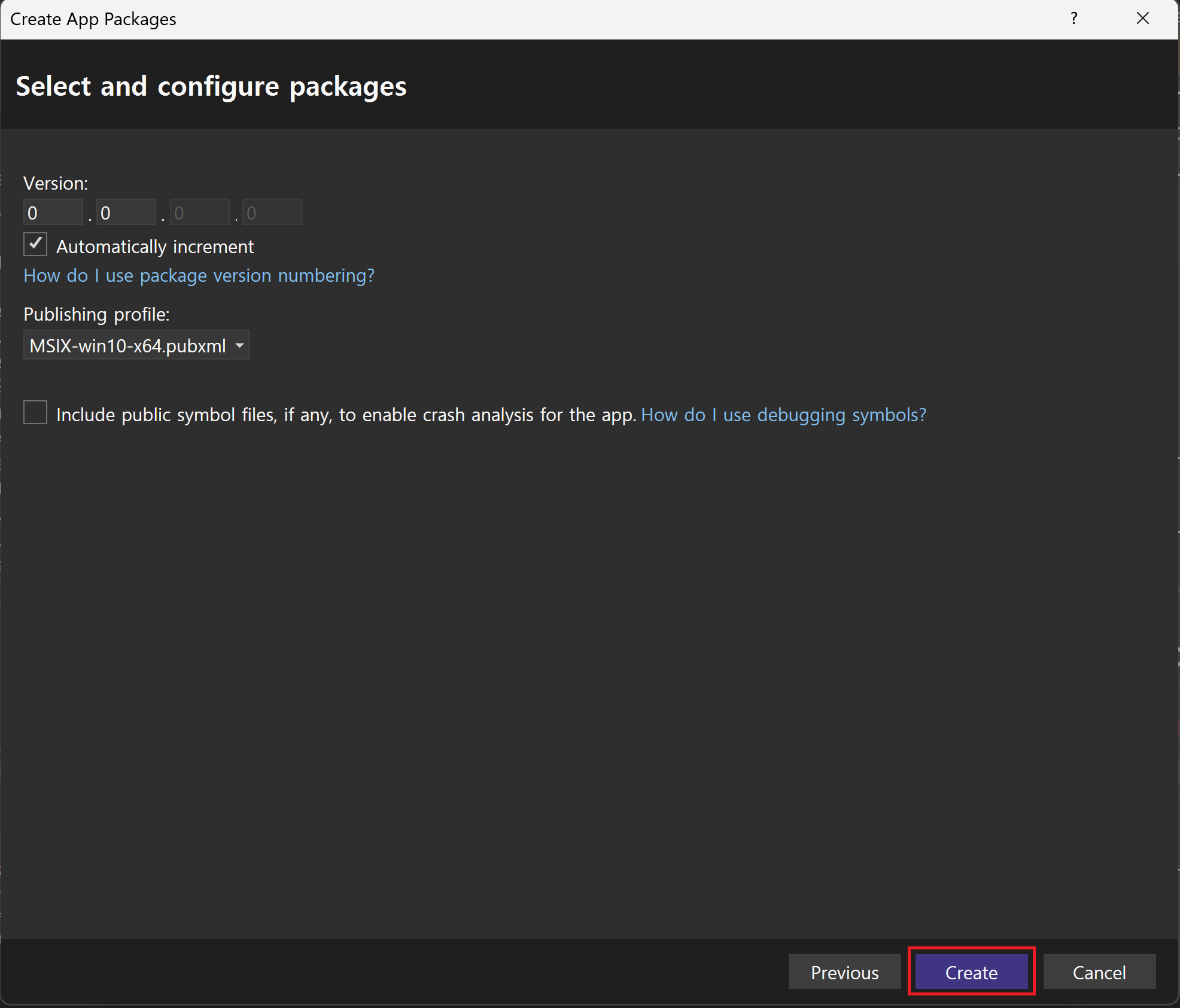Click the help question mark icon
Screen dimensions: 1180x1008
tap(1074, 19)
